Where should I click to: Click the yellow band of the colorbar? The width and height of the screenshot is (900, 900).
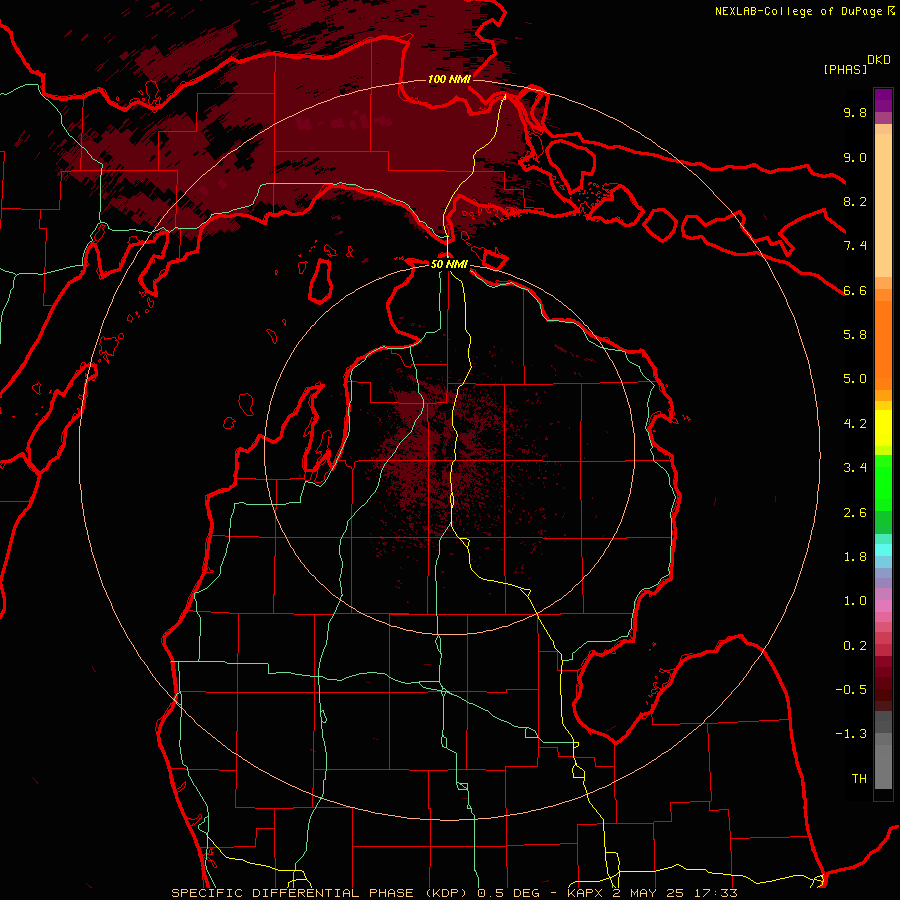tap(883, 428)
